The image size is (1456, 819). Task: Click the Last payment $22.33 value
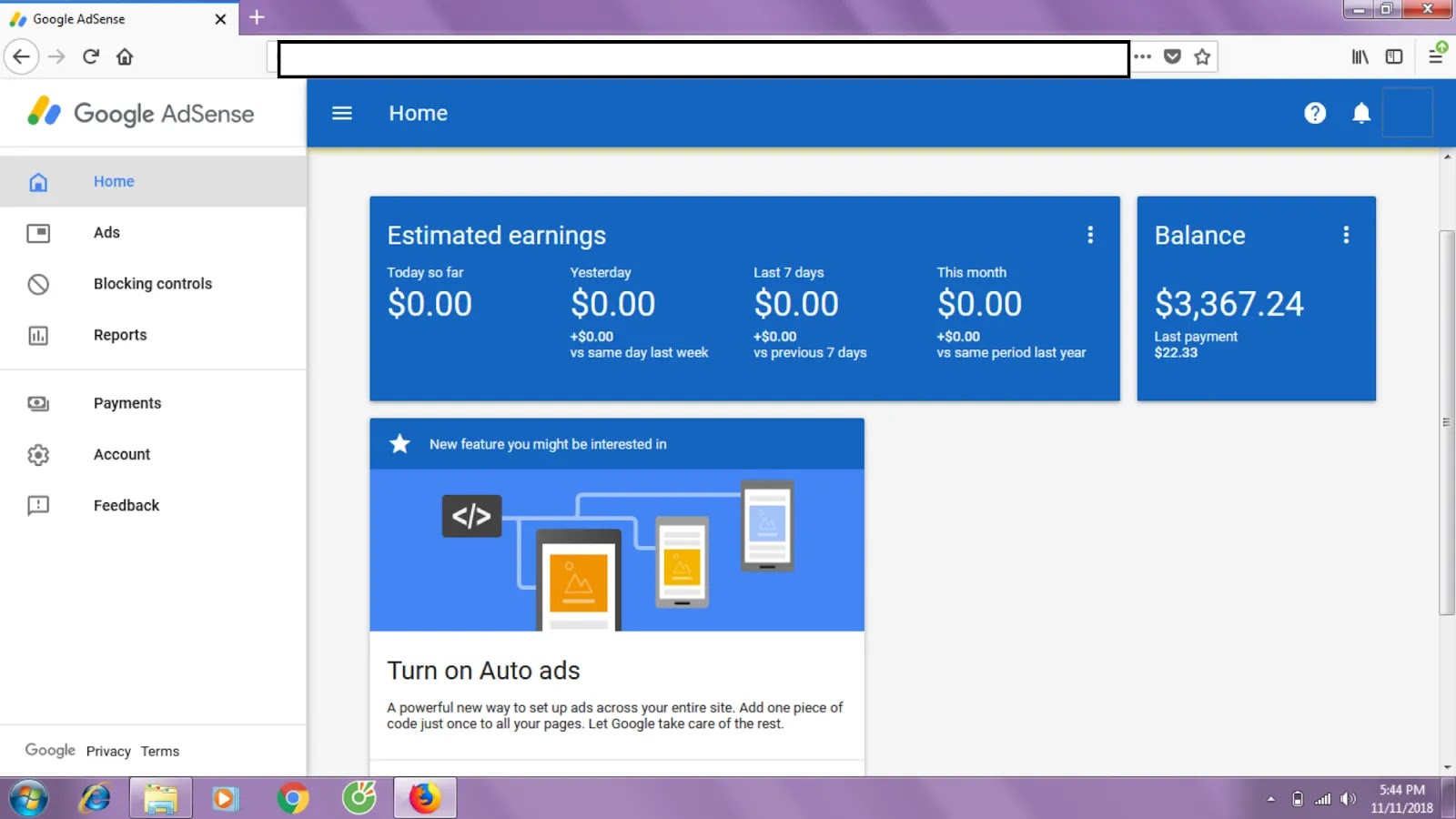[1176, 353]
